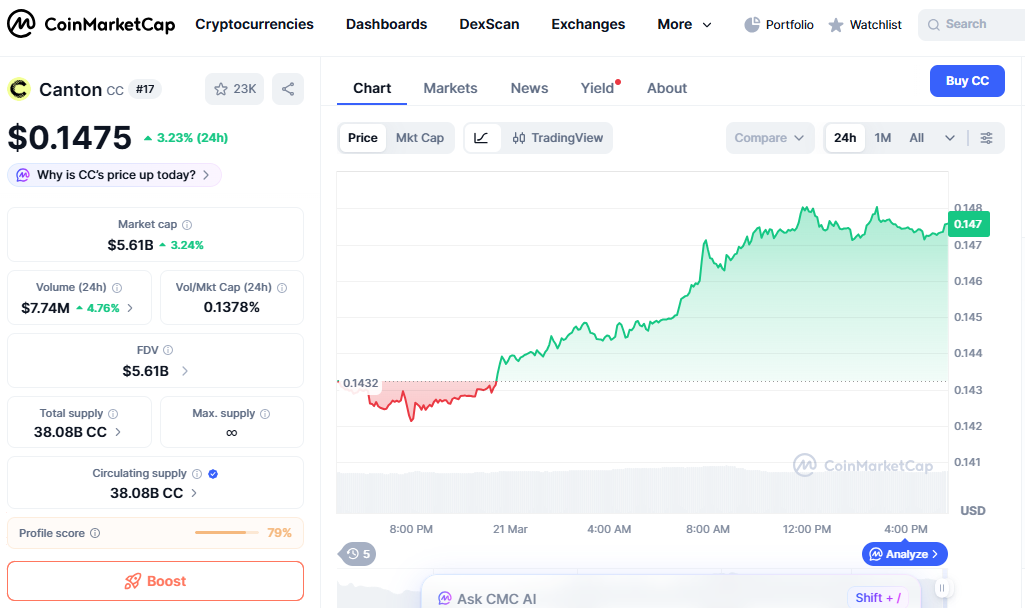
Task: Click the Buy CC button
Action: click(966, 80)
